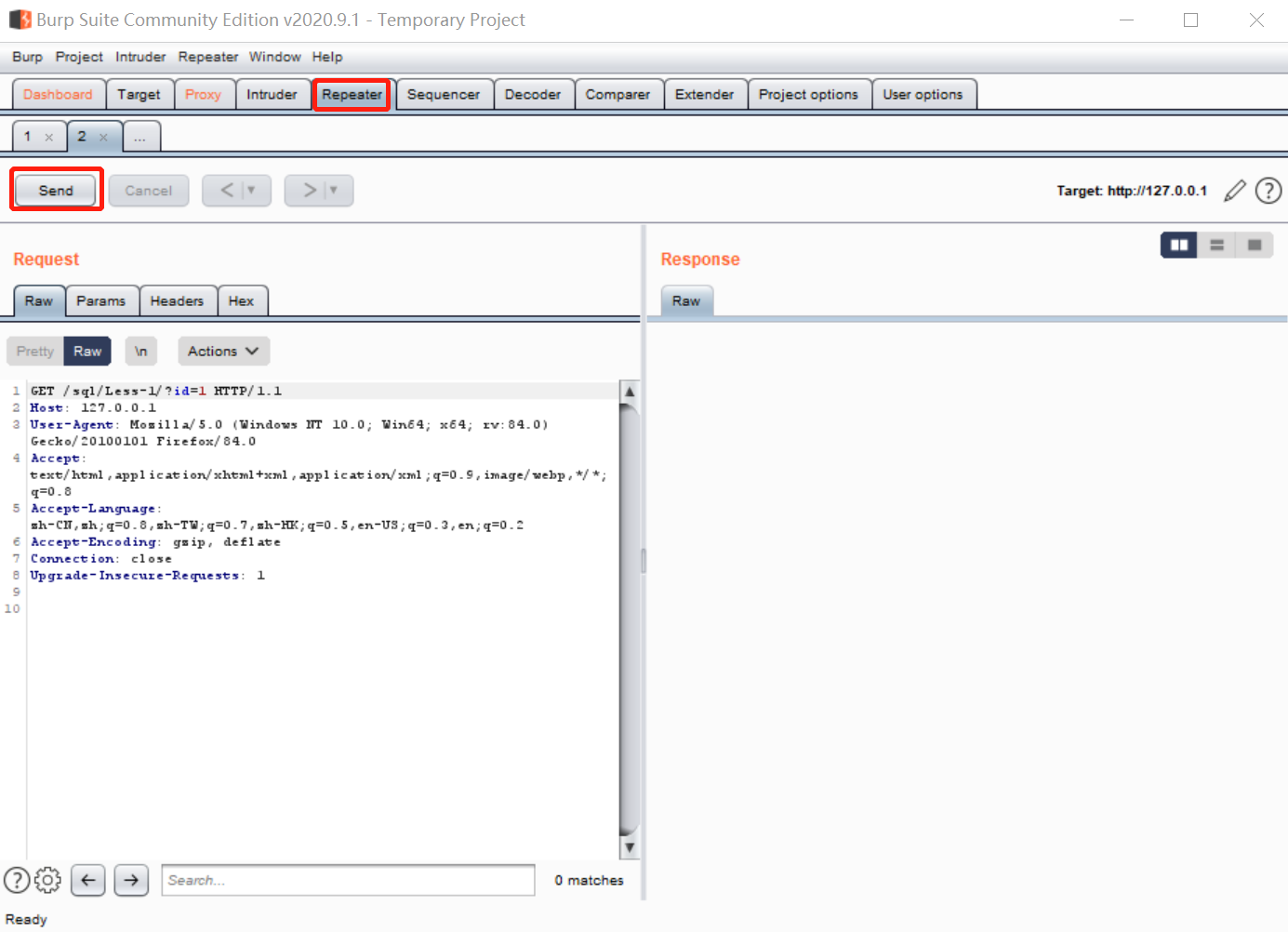Viewport: 1288px width, 932px height.
Task: Select top-bottom stacked layout view
Action: 1216,245
